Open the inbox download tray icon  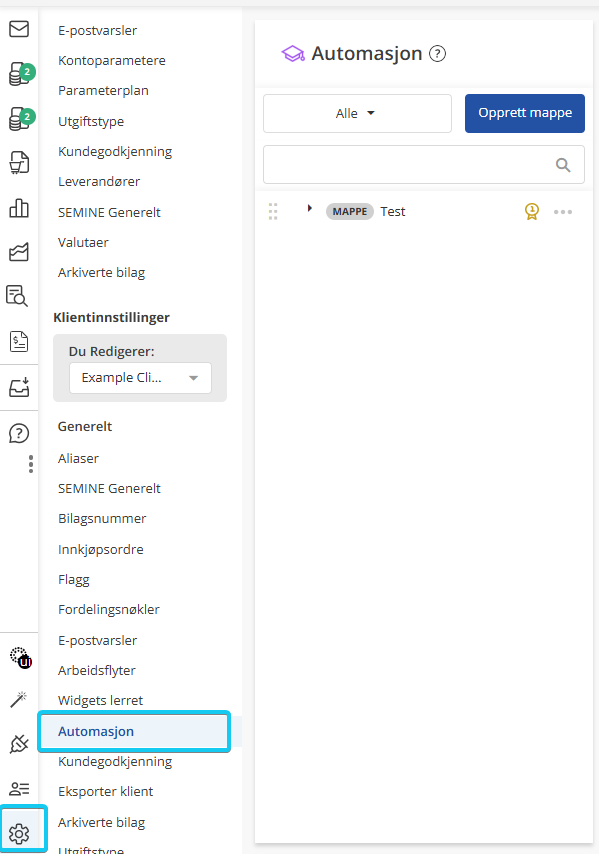pyautogui.click(x=19, y=388)
